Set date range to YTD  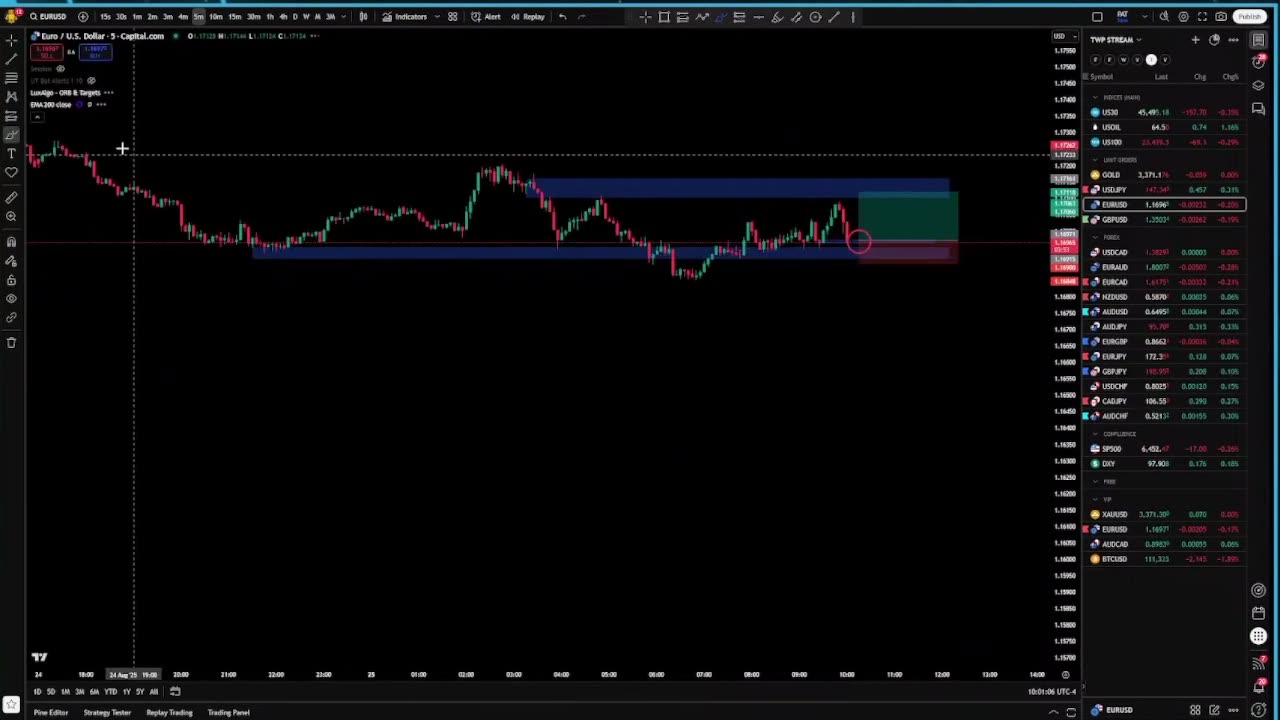pyautogui.click(x=110, y=692)
